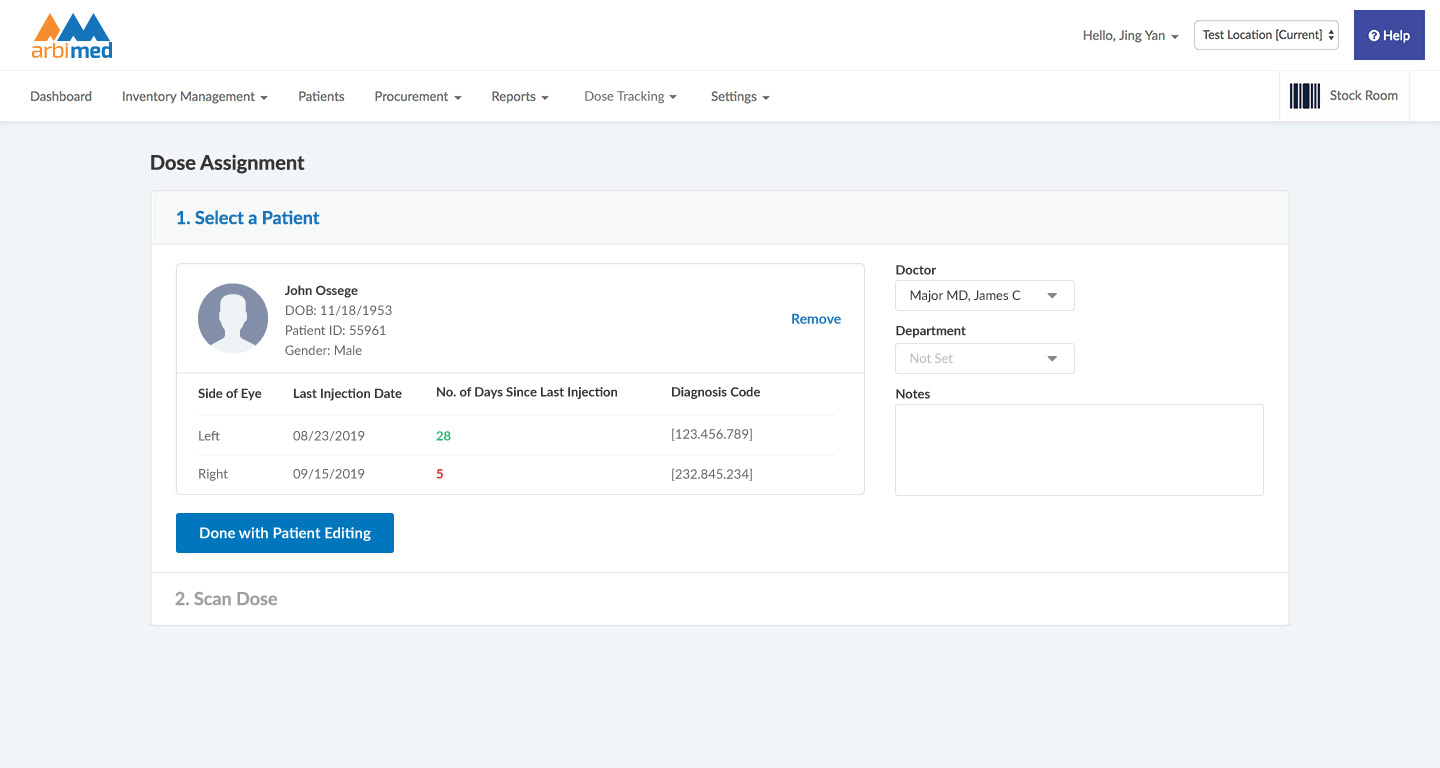Remove the patient John Ossege
The image size is (1440, 768).
(815, 319)
